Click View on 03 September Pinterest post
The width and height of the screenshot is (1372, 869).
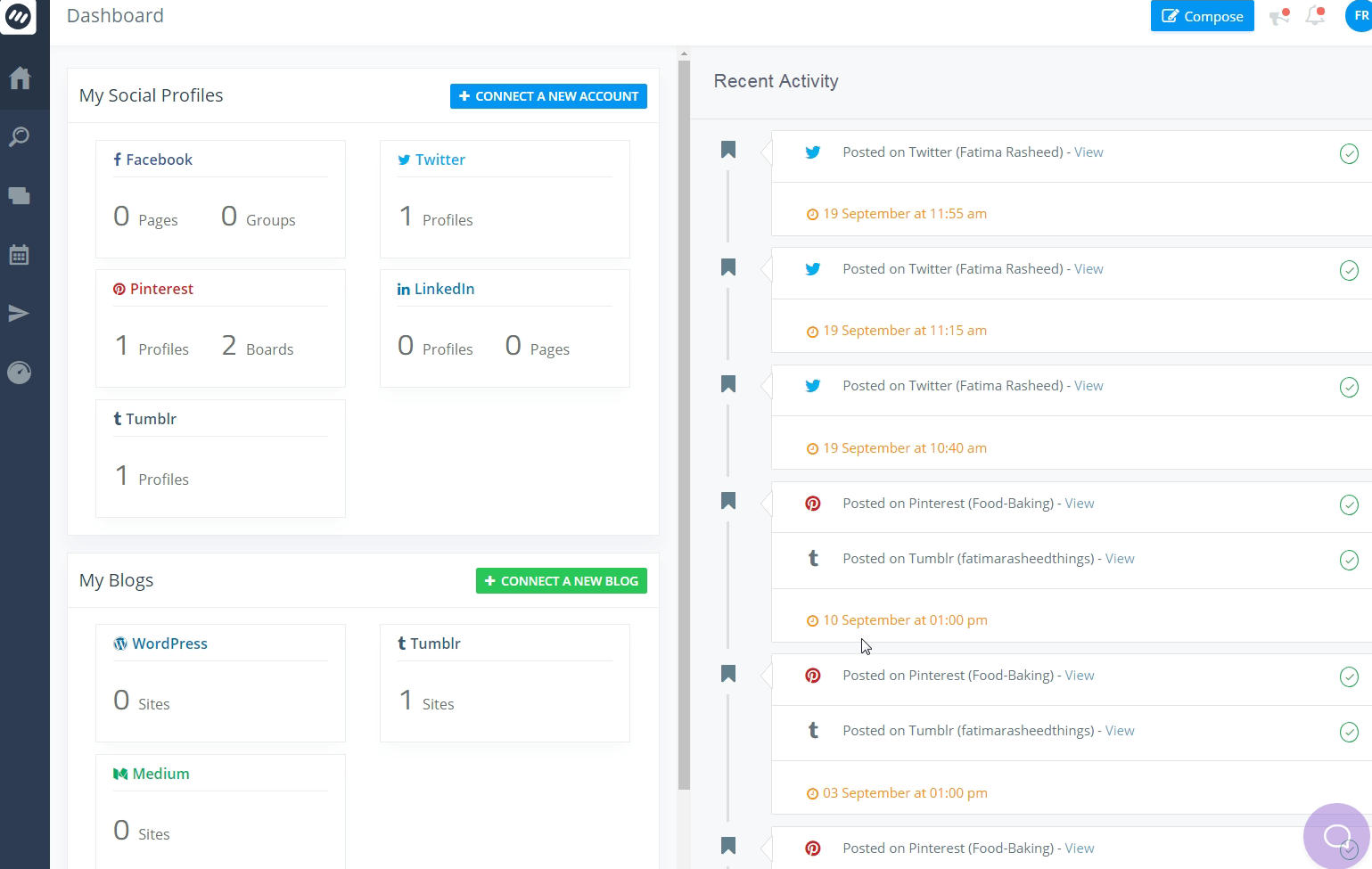pos(1080,676)
